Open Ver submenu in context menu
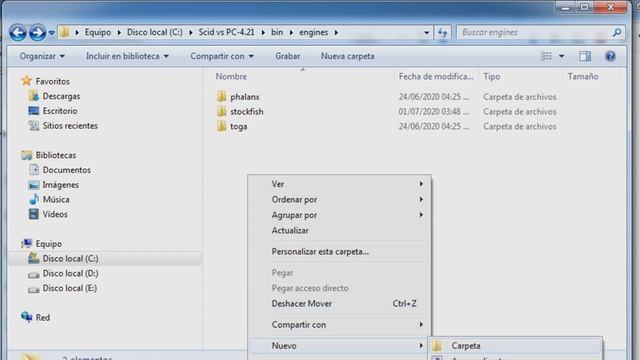The width and height of the screenshot is (640, 360). pos(339,184)
